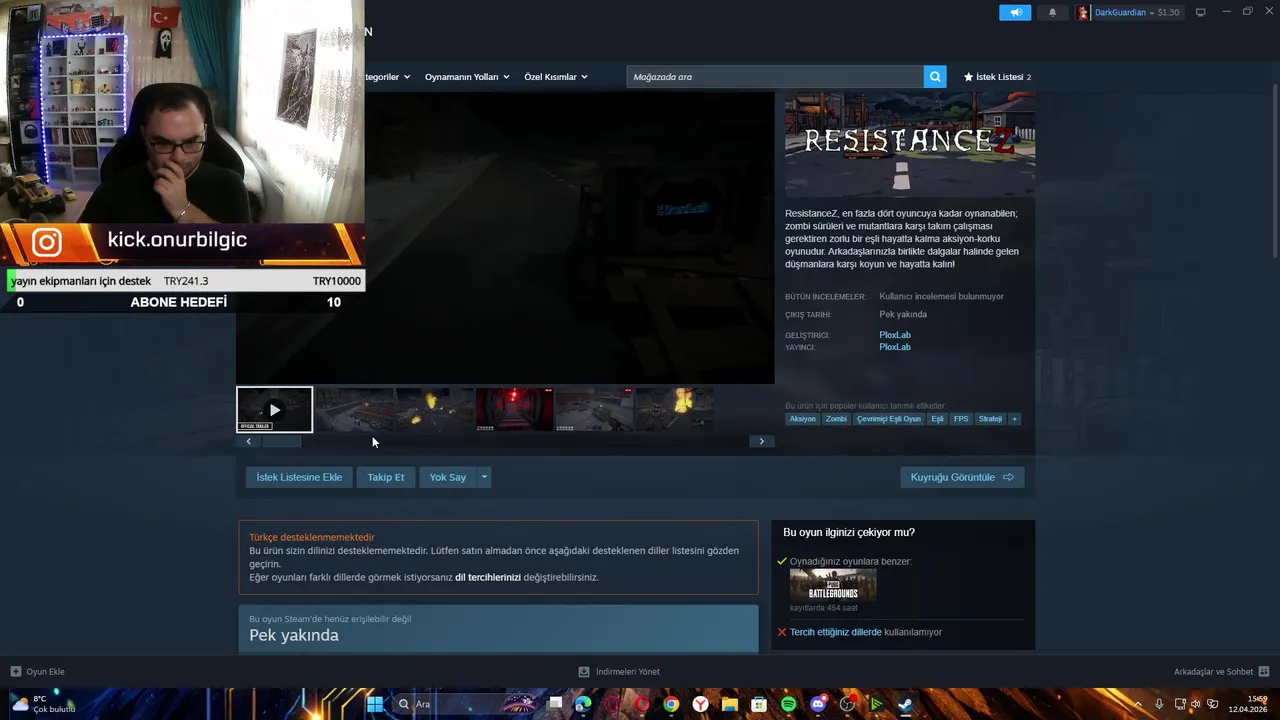Select the Eşli tag
Viewport: 1280px width, 720px height.
tap(938, 419)
